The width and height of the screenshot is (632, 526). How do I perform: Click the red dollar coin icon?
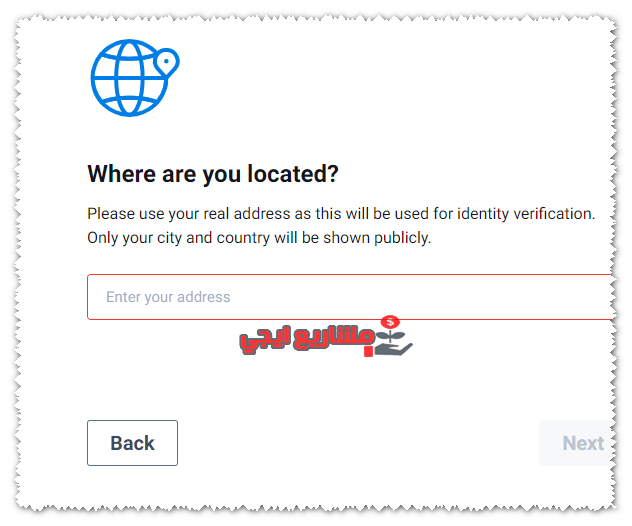click(x=390, y=322)
